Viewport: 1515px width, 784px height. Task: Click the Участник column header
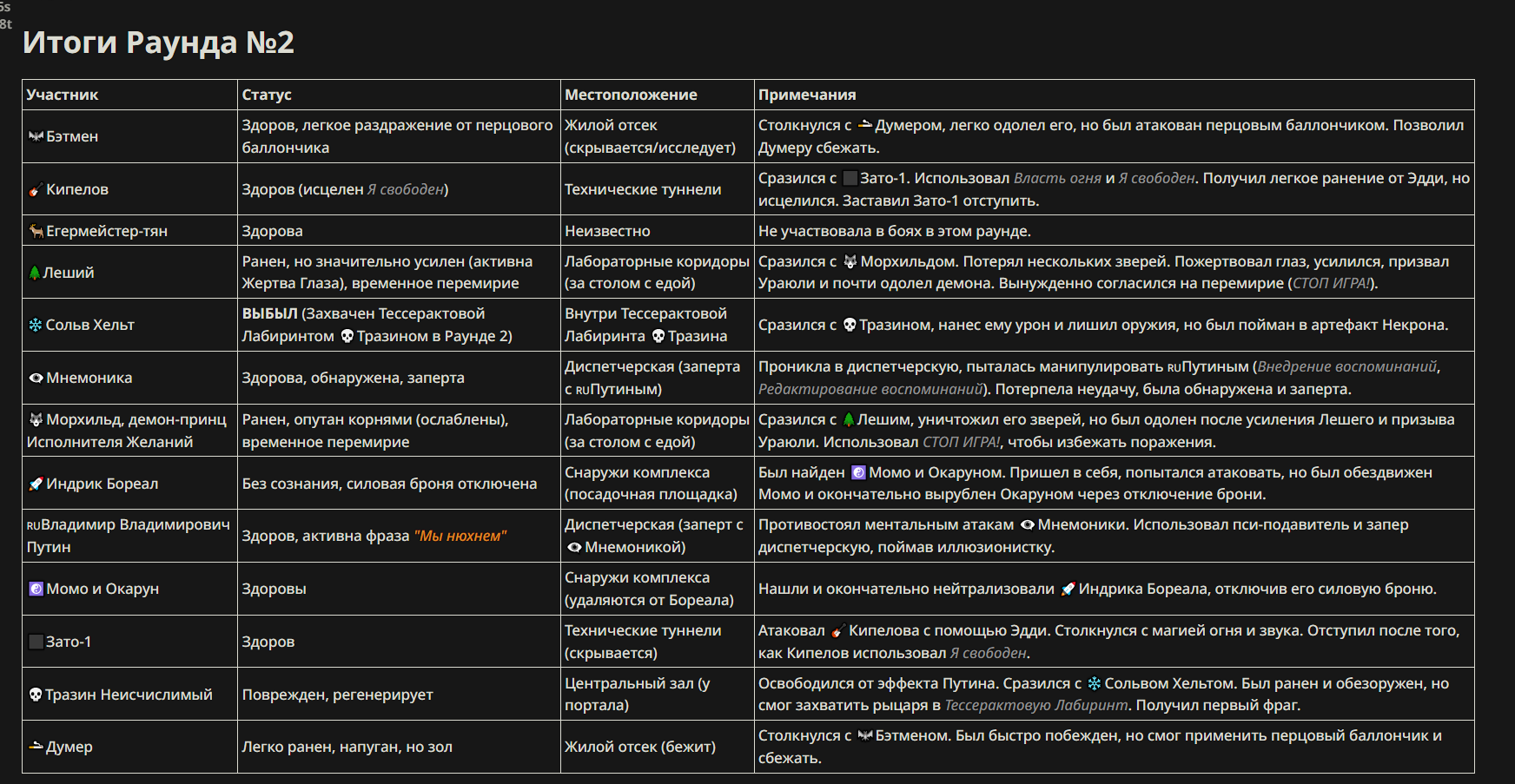(63, 95)
